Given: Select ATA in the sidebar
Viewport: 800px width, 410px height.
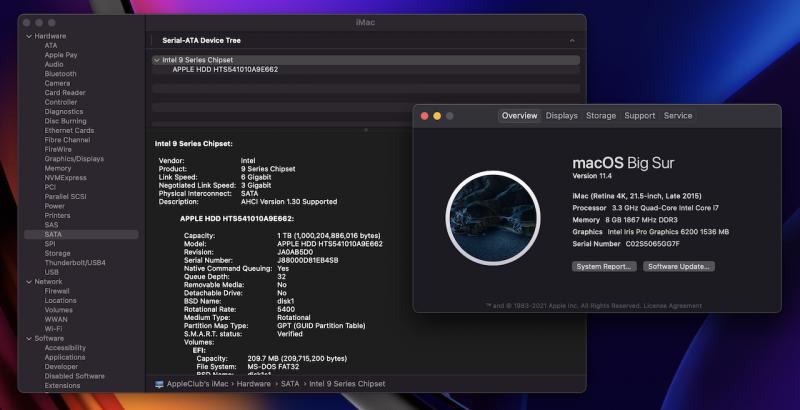Looking at the screenshot, I should 51,45.
